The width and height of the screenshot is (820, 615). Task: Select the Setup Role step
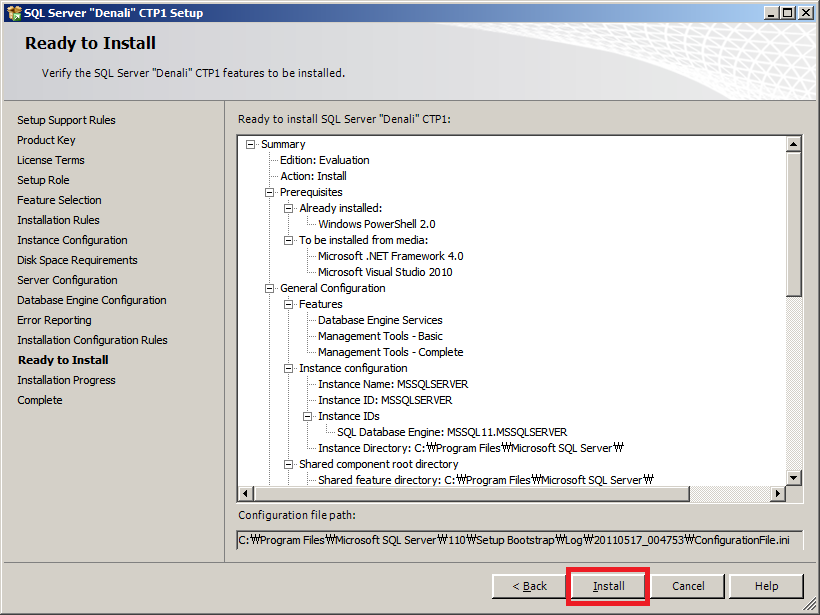43,180
